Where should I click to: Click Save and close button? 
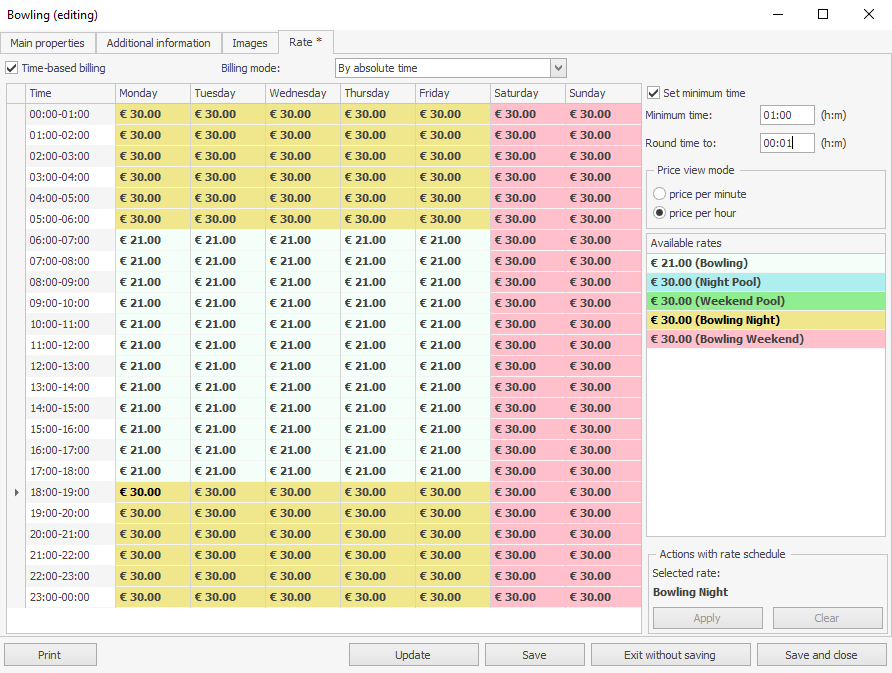[x=821, y=655]
